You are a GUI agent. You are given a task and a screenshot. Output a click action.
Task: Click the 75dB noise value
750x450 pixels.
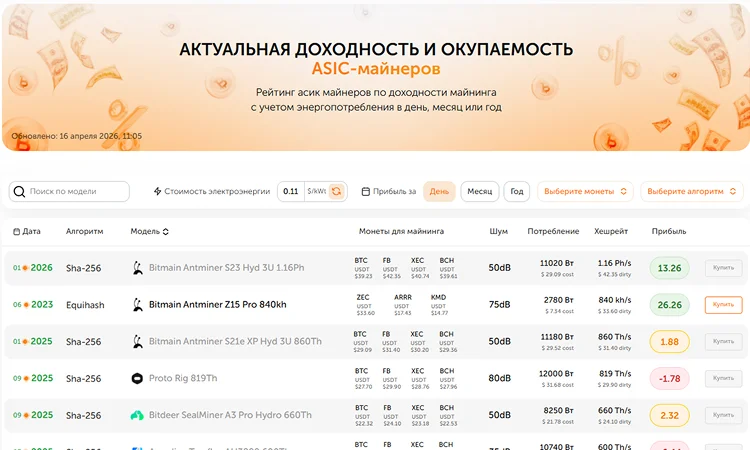coord(499,305)
